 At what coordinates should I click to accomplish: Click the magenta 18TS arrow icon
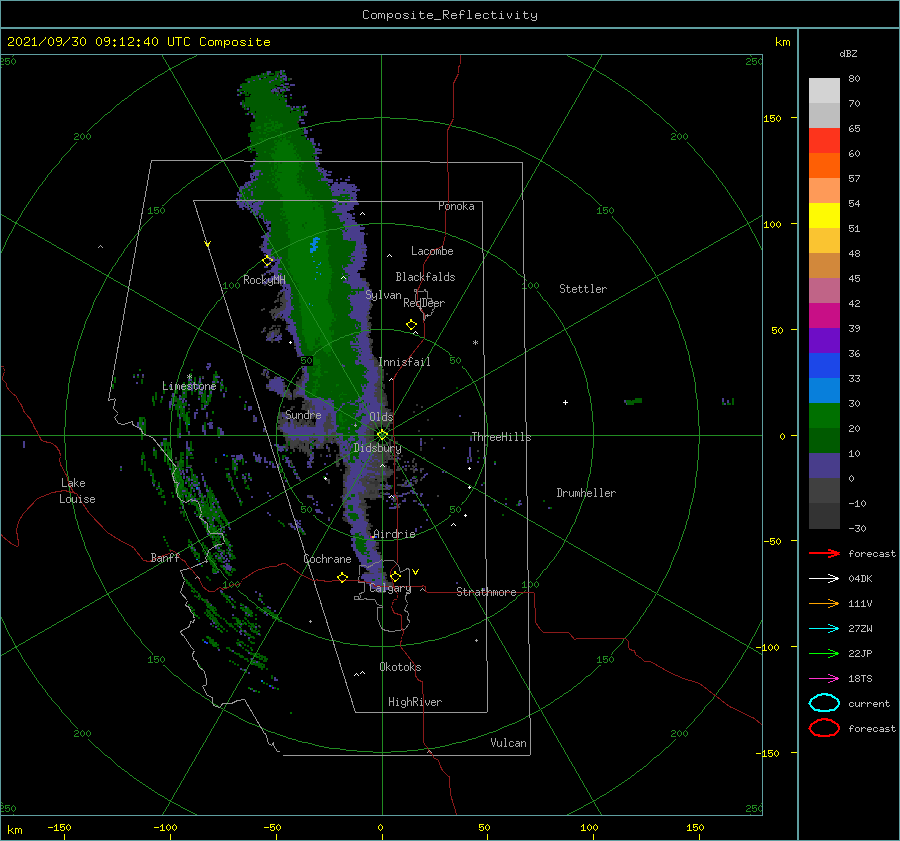click(x=824, y=679)
